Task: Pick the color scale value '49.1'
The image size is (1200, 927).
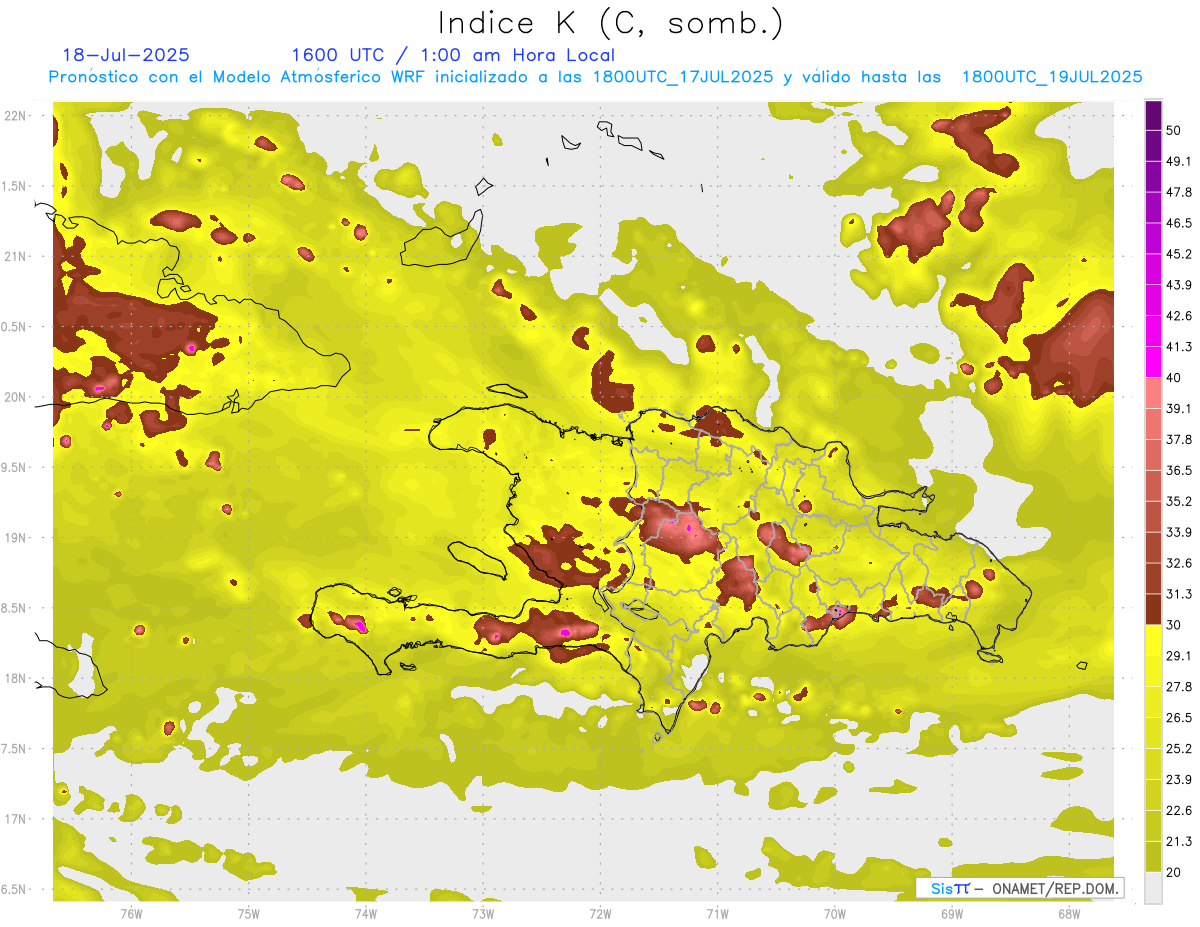Action: click(x=1179, y=161)
